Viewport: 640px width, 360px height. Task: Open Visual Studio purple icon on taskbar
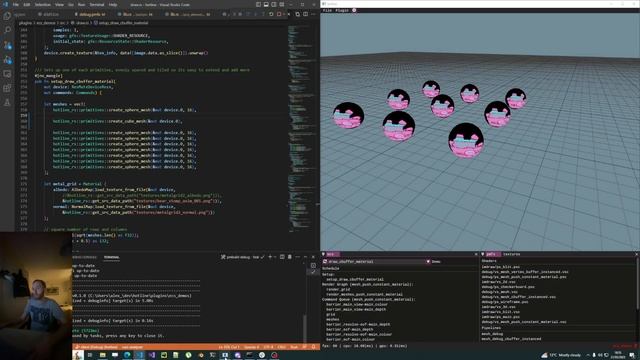pos(151,355)
